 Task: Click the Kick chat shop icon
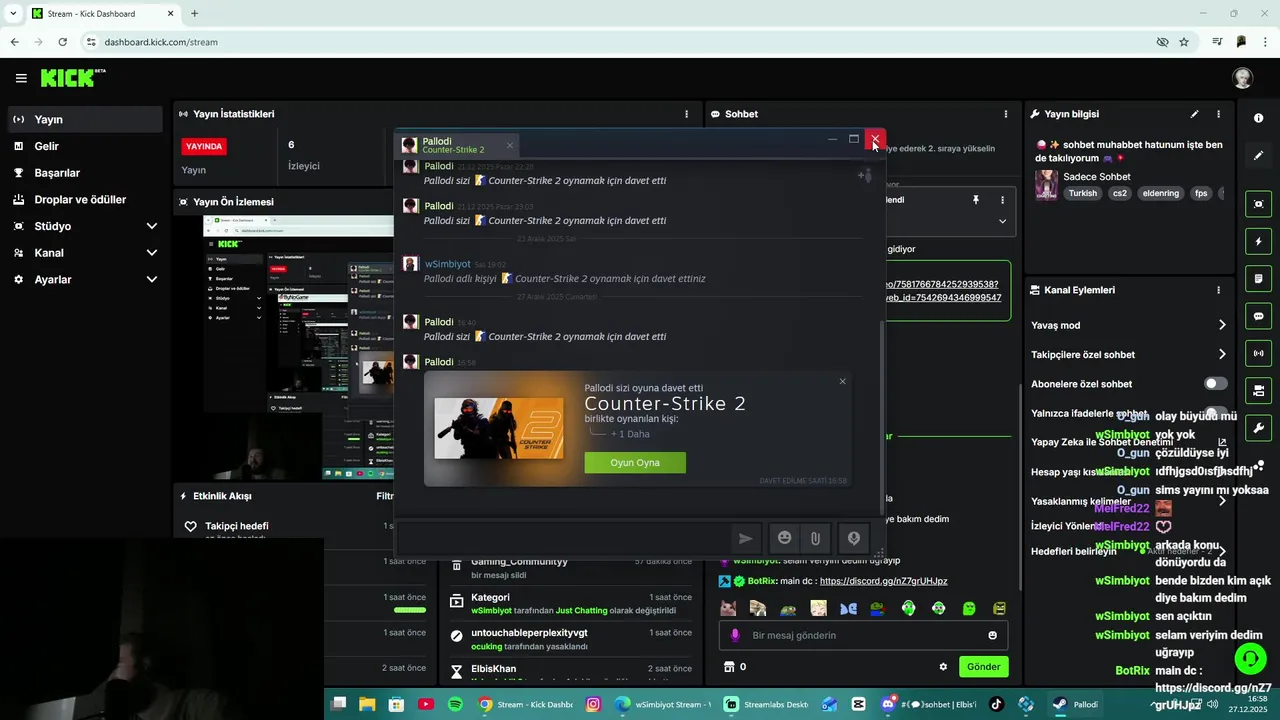pyautogui.click(x=729, y=667)
